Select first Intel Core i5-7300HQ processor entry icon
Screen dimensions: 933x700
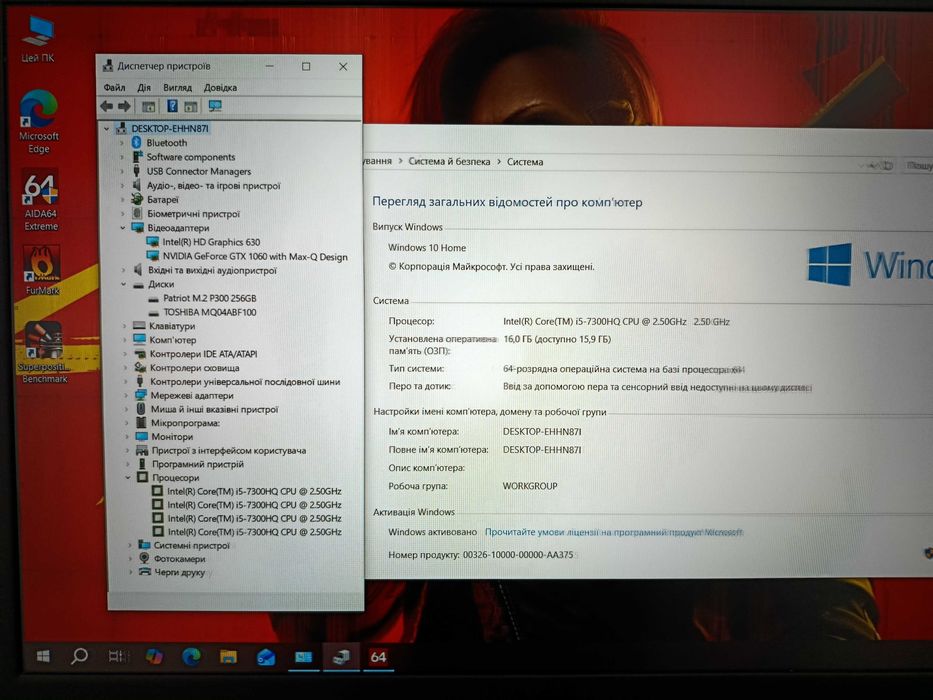(158, 491)
